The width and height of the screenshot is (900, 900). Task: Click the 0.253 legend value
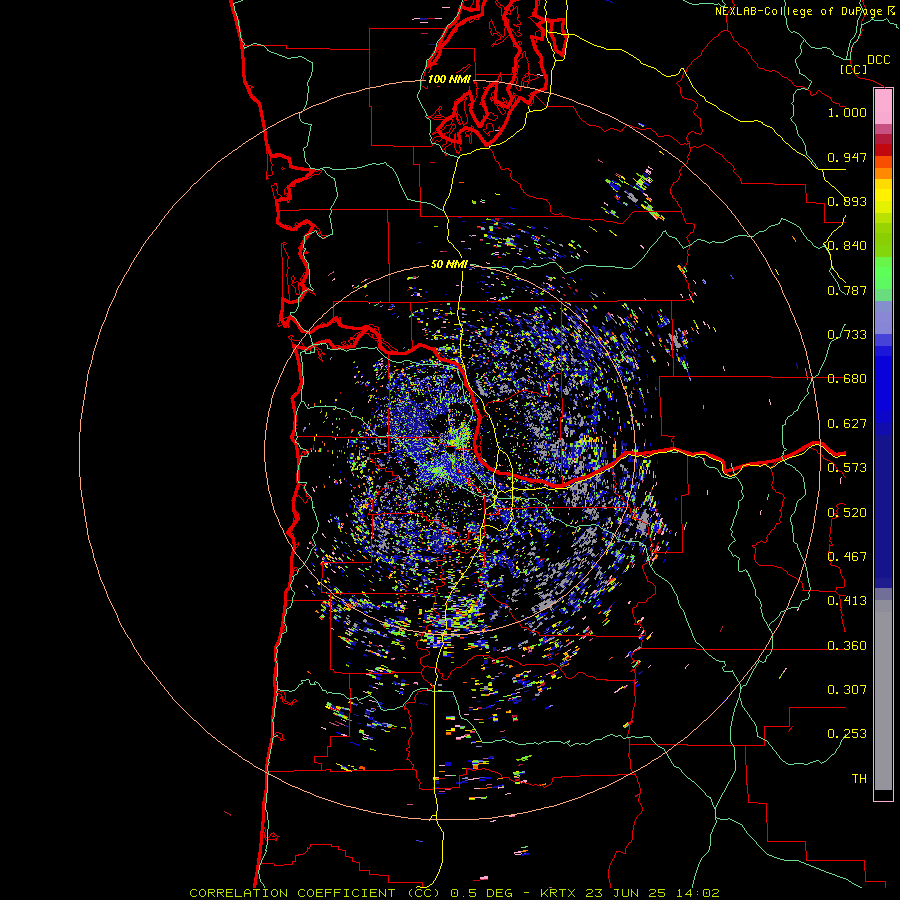847,734
